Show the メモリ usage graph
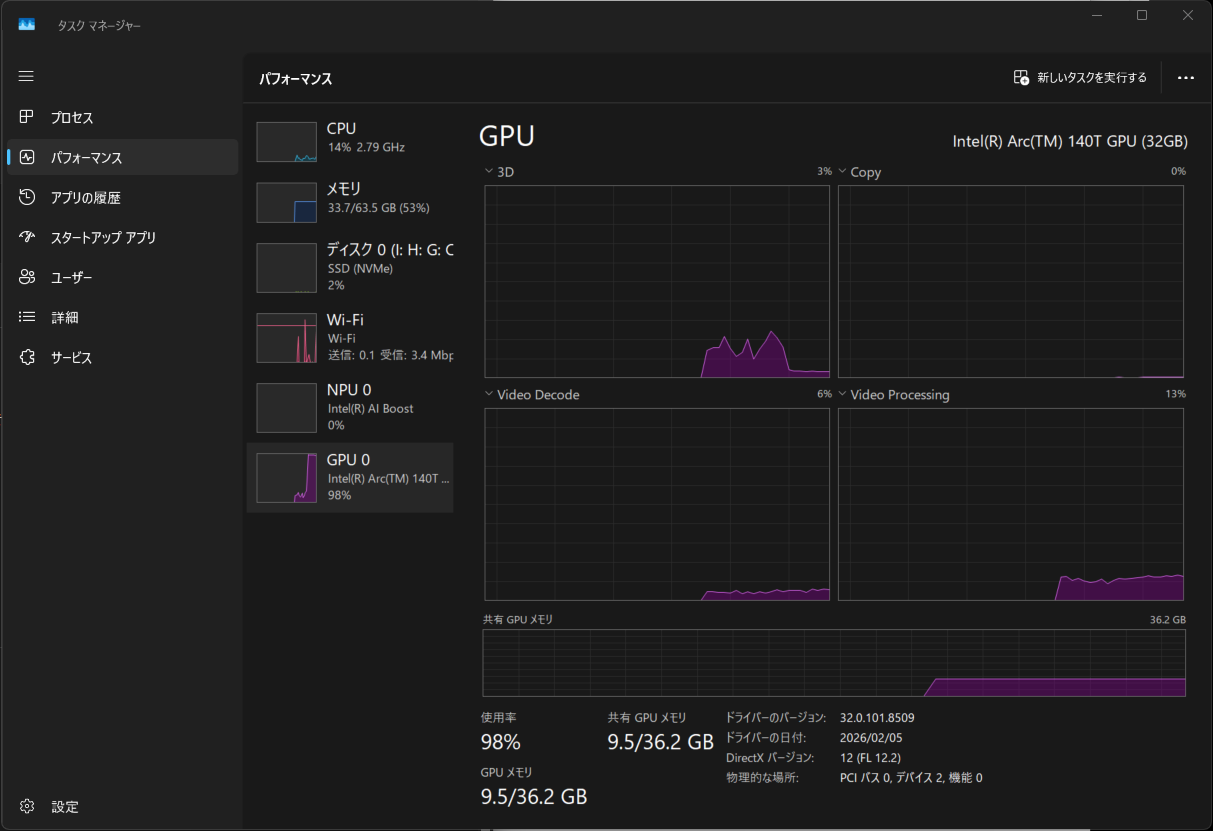The width and height of the screenshot is (1213, 831). [350, 201]
